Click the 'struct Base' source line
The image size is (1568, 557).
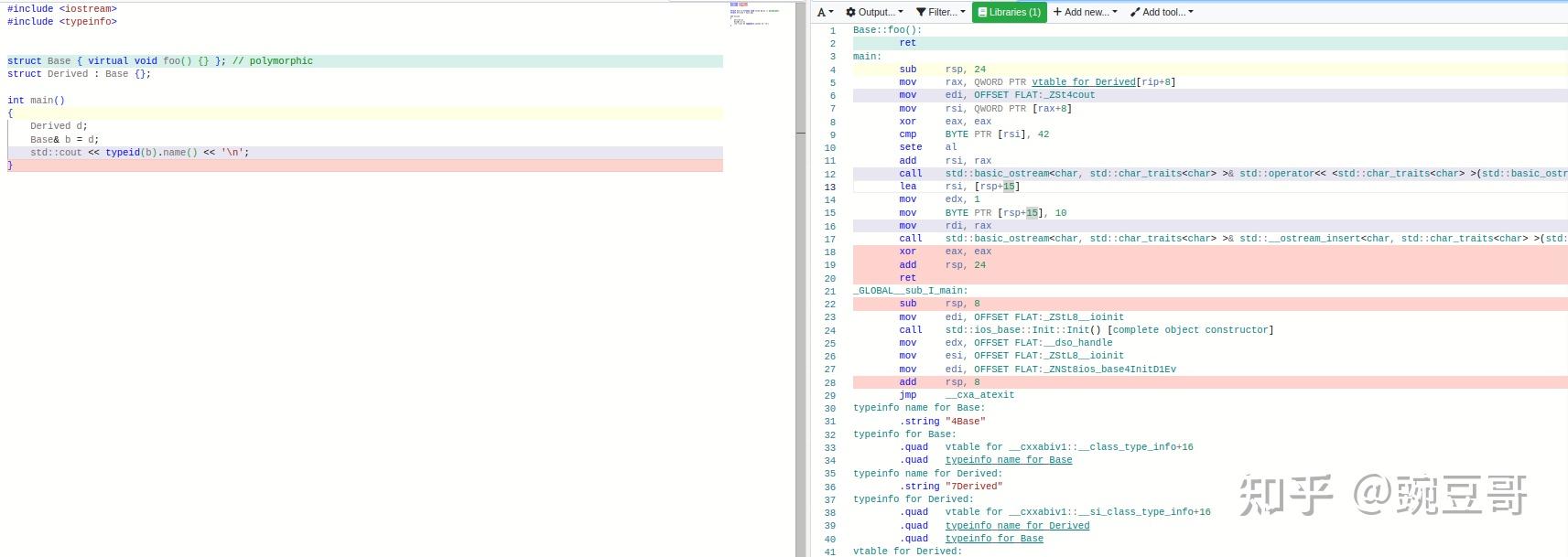tap(365, 61)
